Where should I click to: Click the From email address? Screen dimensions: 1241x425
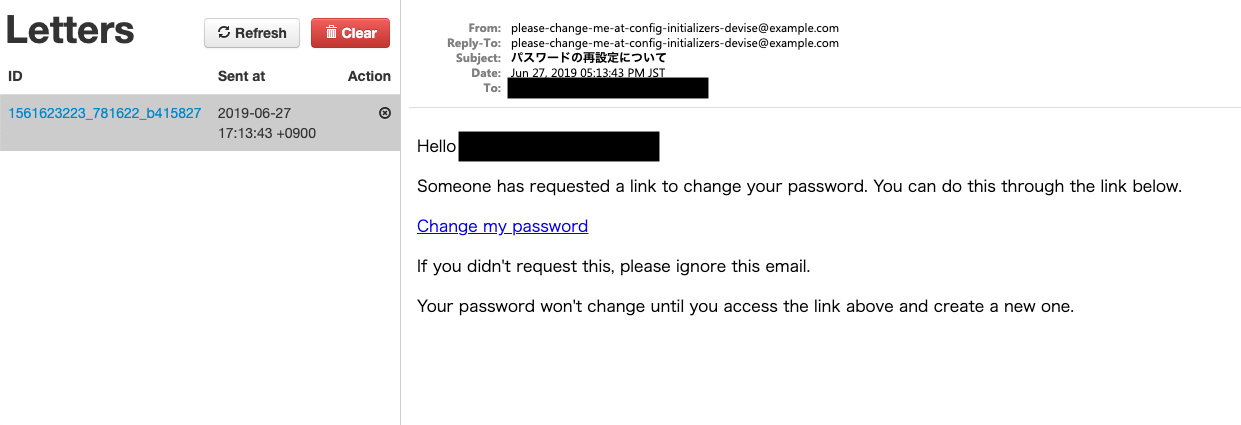(674, 28)
